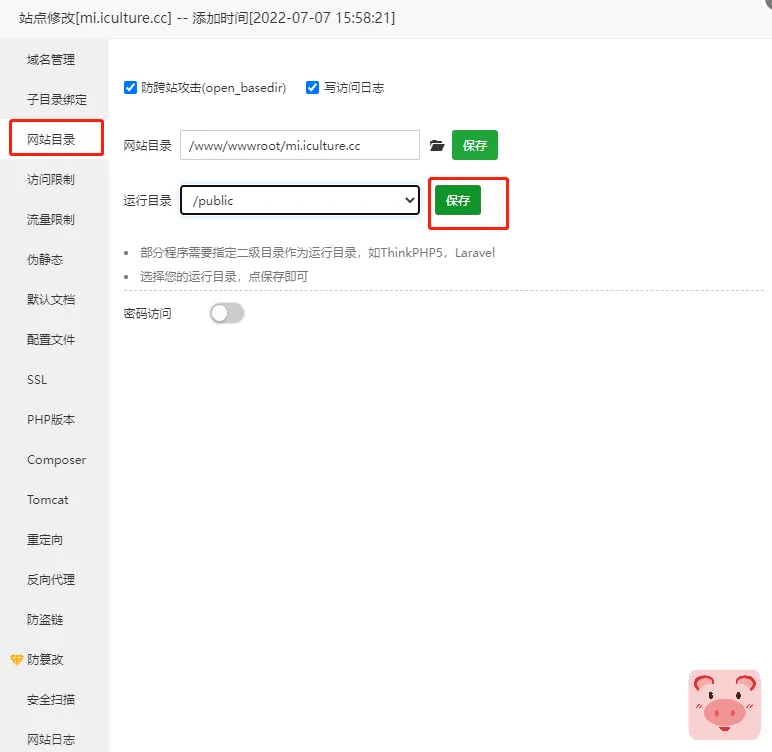Toggle 写访问日志 checkbox
Screen dimensions: 772x752
[312, 88]
